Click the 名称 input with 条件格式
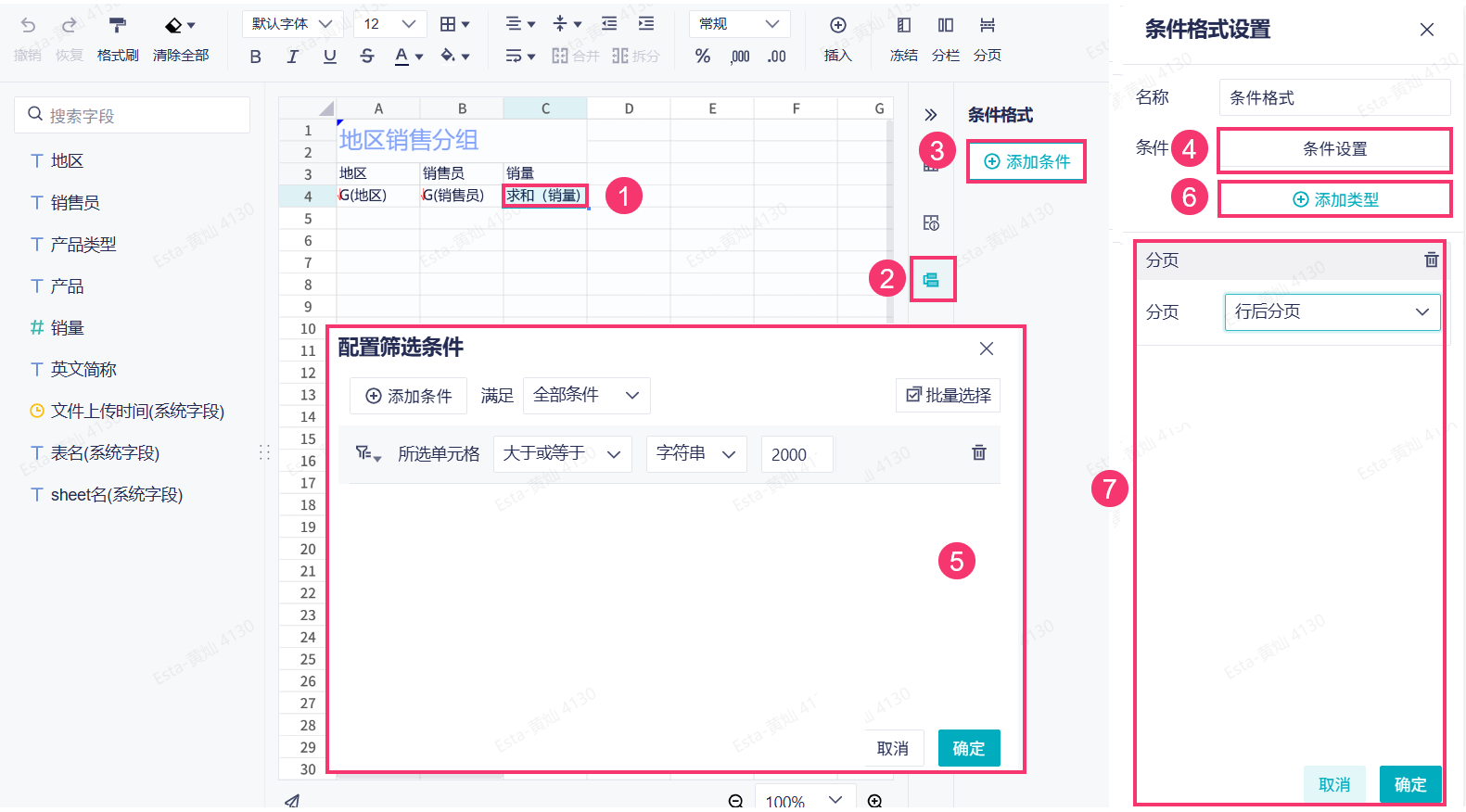This screenshot has width=1466, height=812. point(1334,97)
